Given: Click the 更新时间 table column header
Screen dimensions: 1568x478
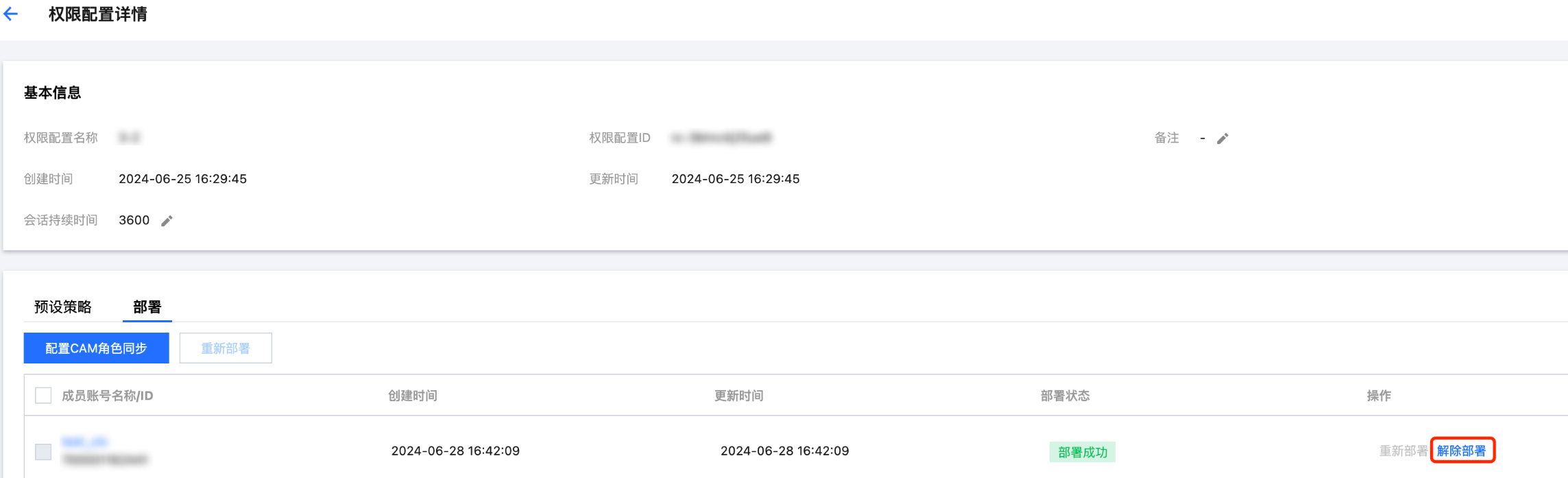Looking at the screenshot, I should (738, 396).
